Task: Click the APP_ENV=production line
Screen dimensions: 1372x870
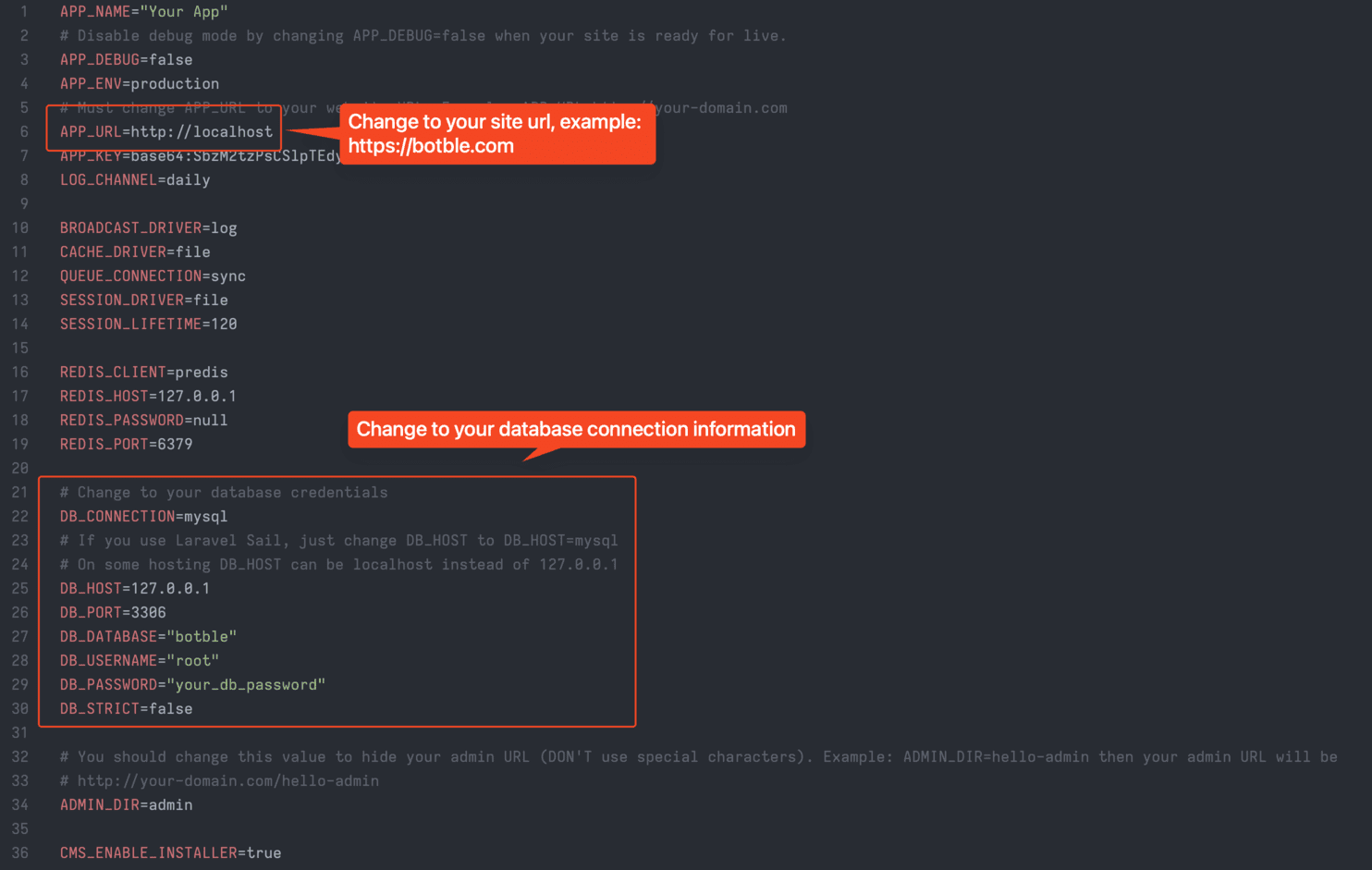Action: click(139, 84)
